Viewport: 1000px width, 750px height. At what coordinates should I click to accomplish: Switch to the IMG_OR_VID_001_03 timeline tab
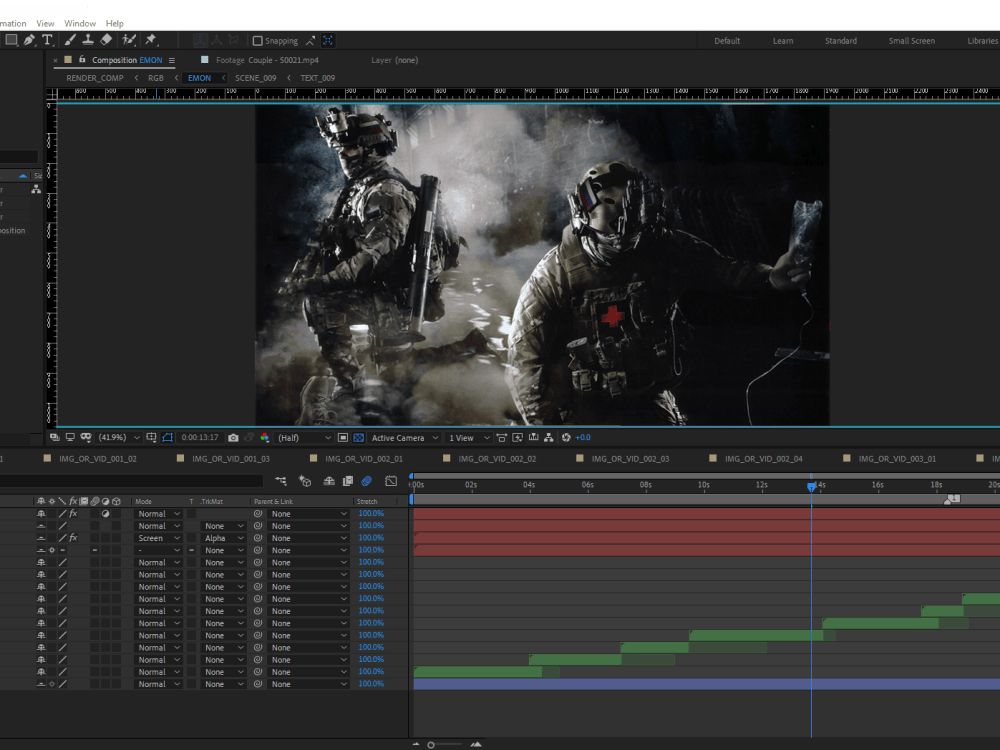click(231, 459)
